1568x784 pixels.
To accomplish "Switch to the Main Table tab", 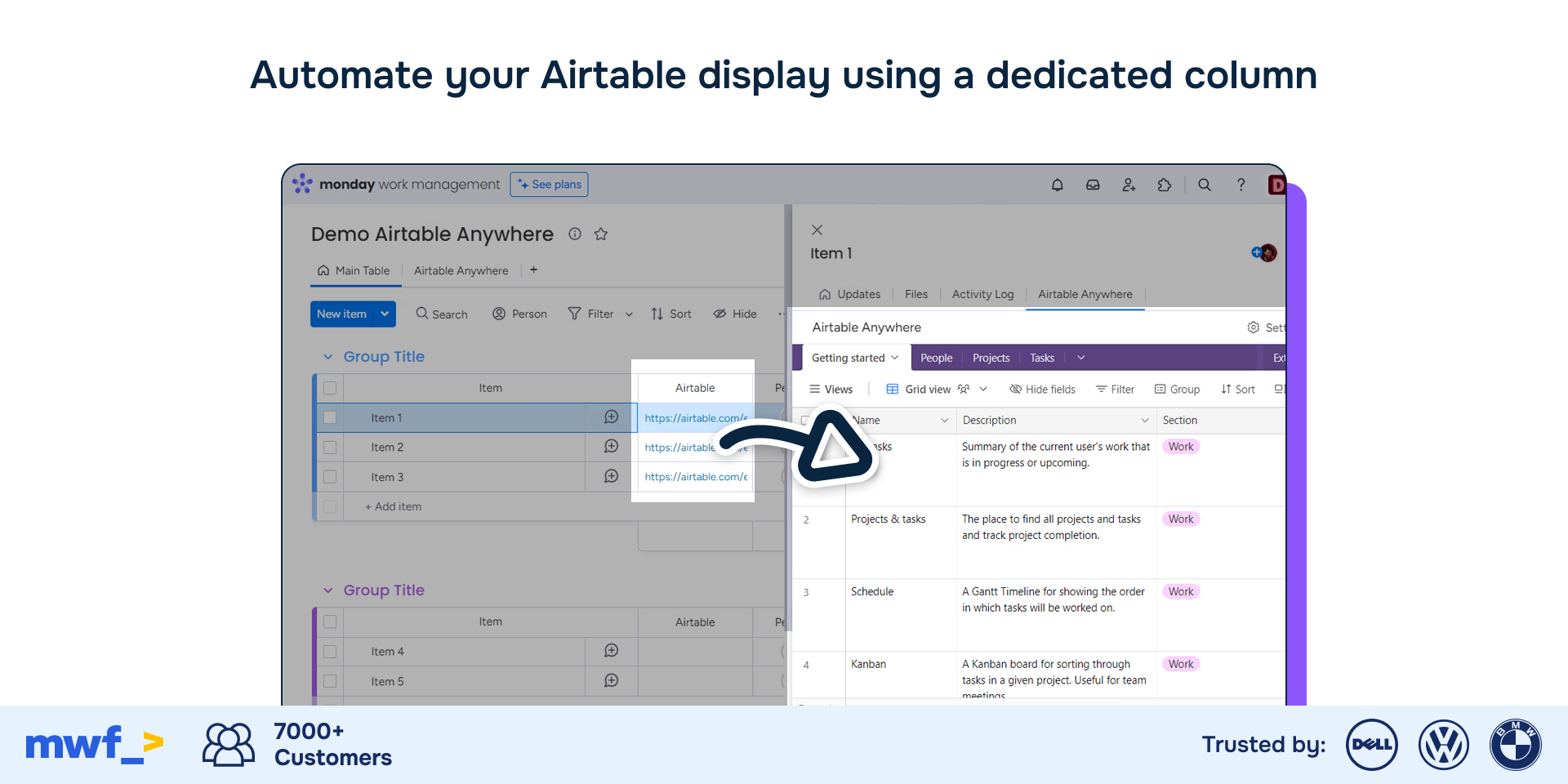I will pyautogui.click(x=354, y=270).
